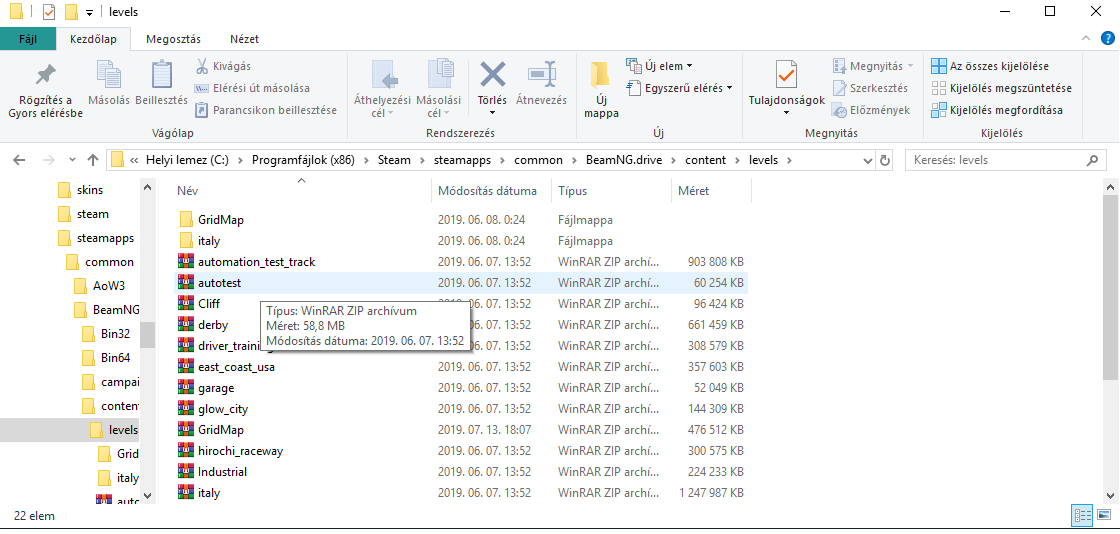Refresh the levels folder view
This screenshot has width=1120, height=534.
point(885,160)
